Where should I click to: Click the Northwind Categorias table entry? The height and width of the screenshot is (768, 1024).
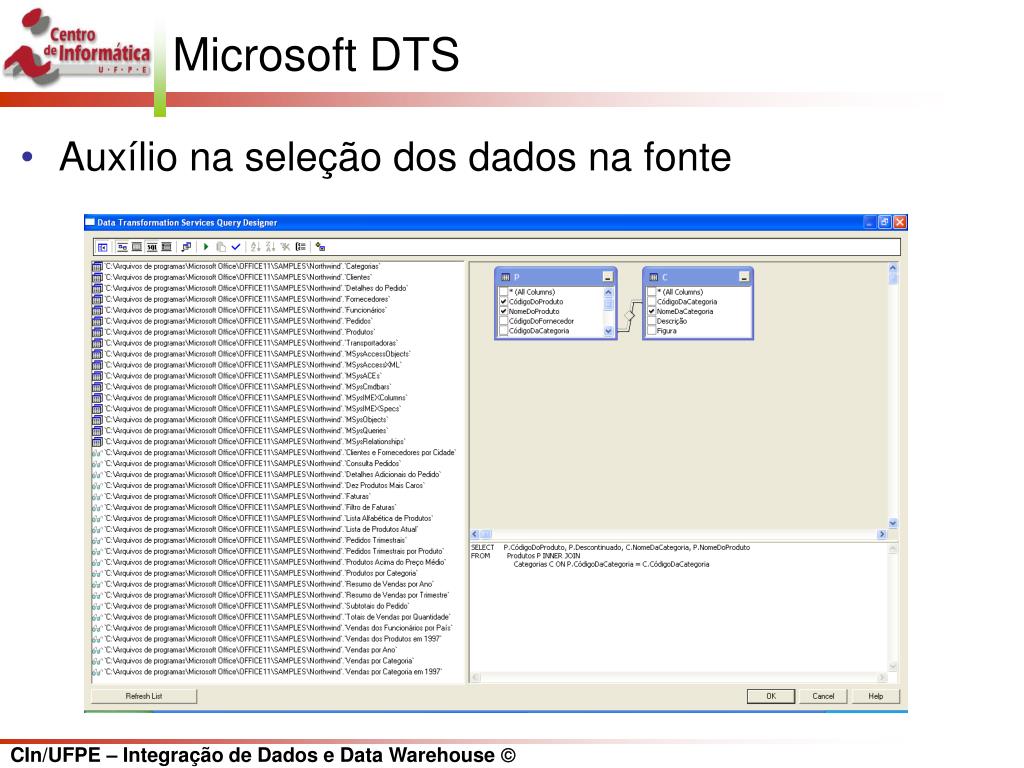pos(250,266)
